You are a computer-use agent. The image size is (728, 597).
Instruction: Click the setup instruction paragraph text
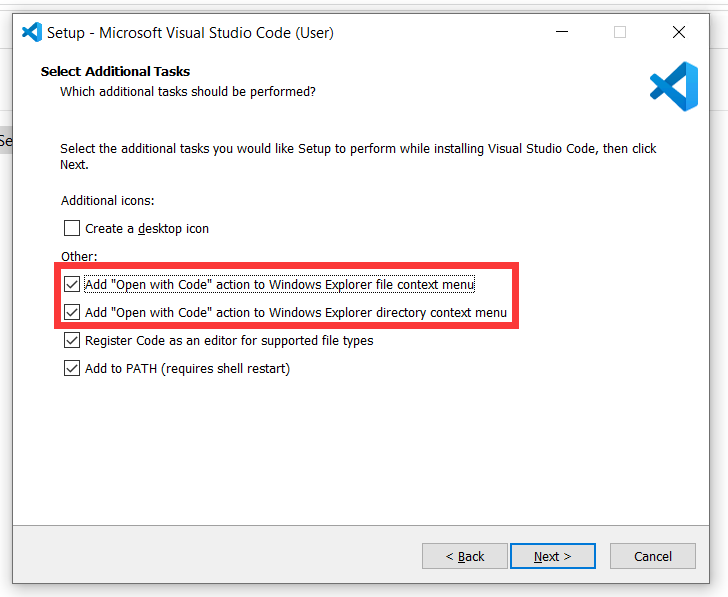(x=358, y=149)
